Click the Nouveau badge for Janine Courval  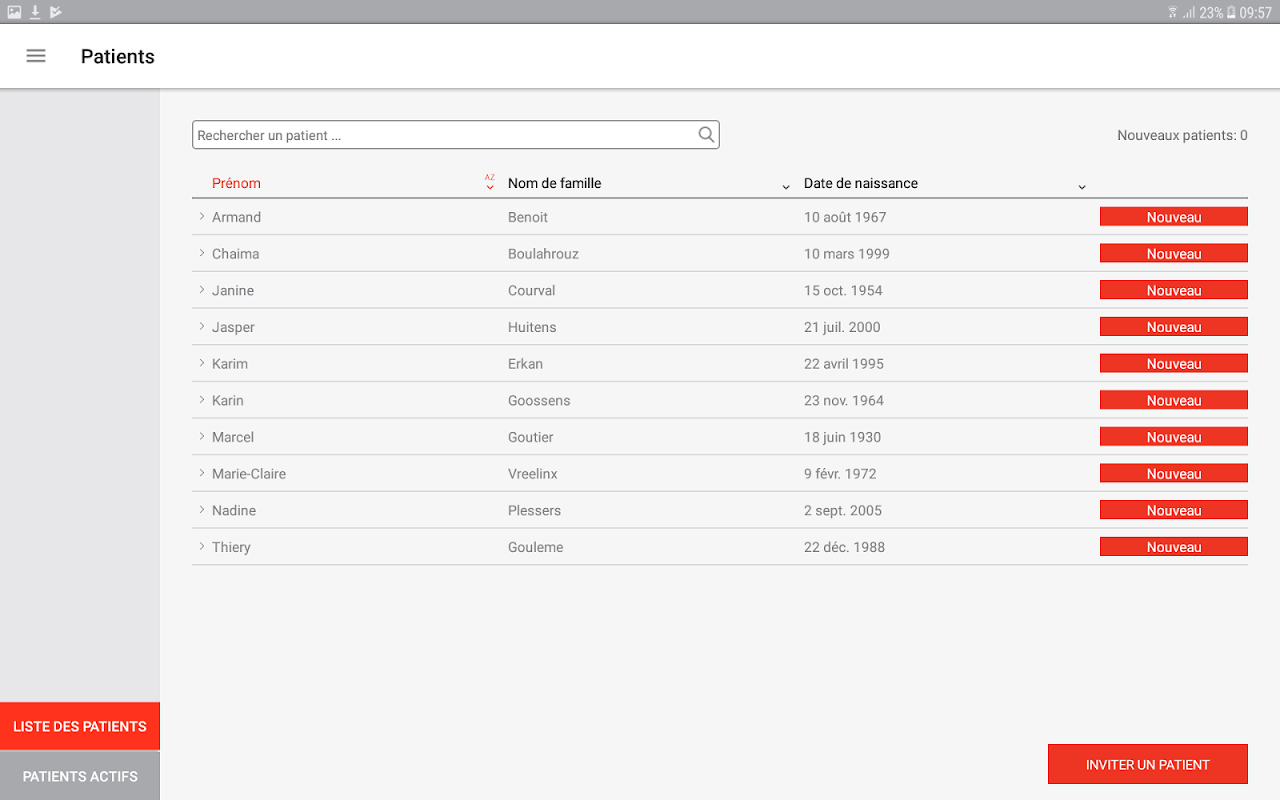point(1173,291)
